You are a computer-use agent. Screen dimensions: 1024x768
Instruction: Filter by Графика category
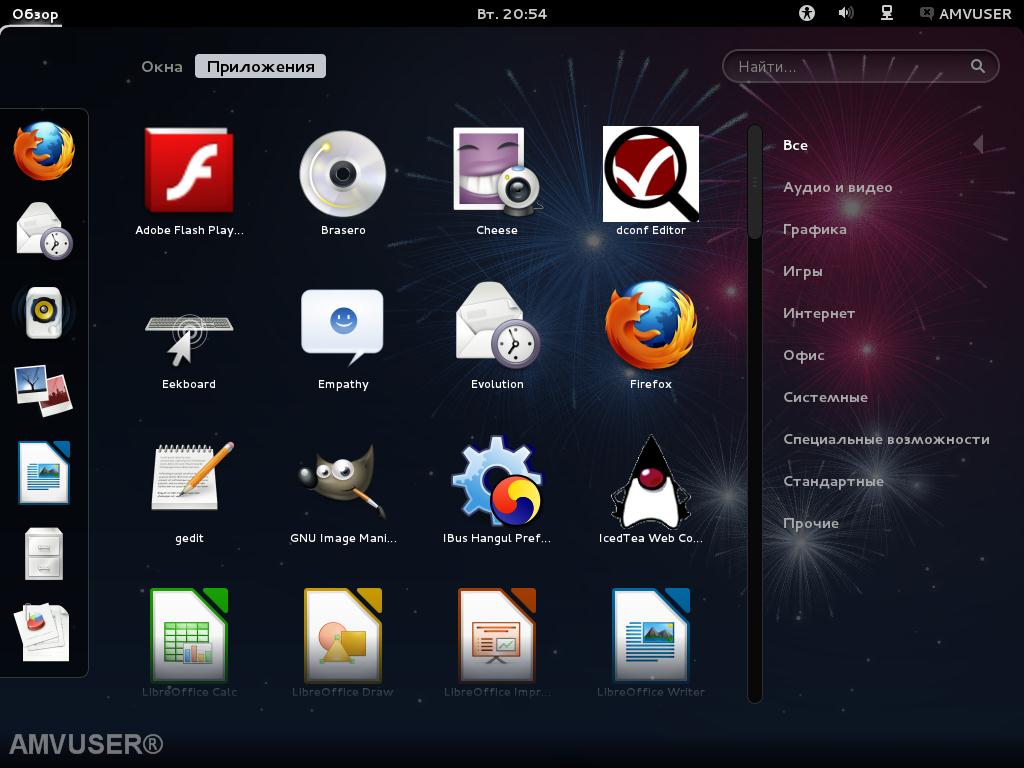815,229
